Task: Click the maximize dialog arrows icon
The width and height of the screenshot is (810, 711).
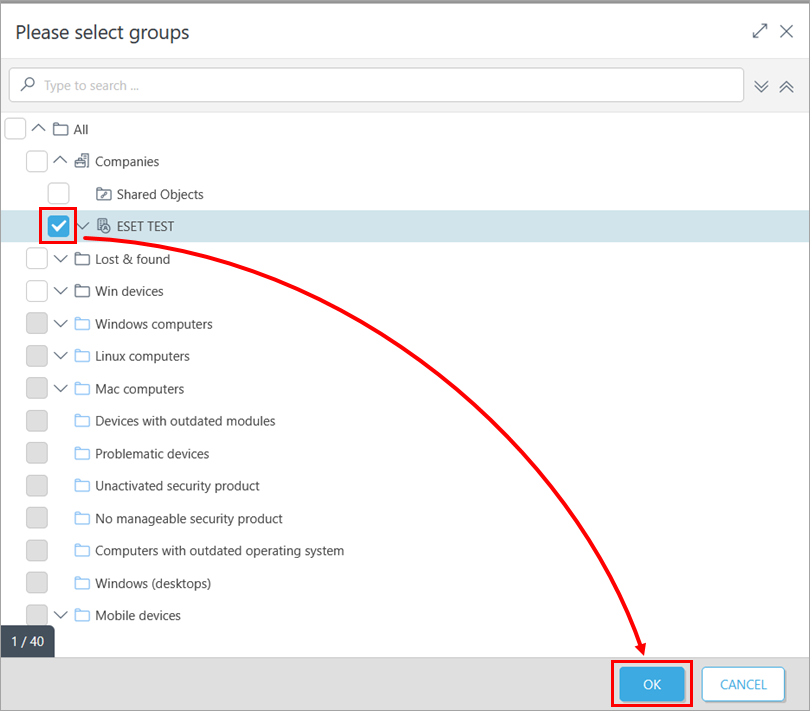Action: (x=760, y=31)
